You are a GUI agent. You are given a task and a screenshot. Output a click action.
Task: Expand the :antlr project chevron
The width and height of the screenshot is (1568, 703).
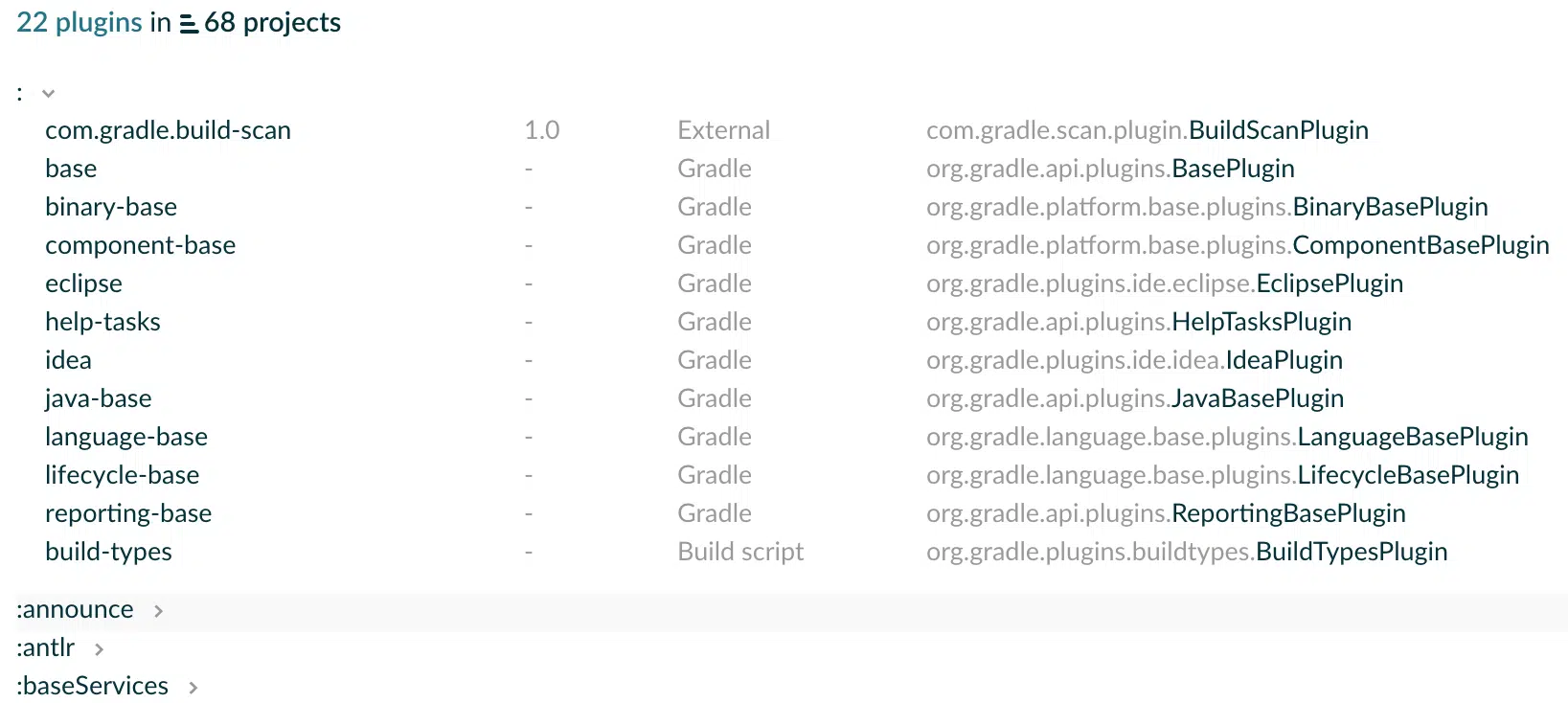point(99,649)
